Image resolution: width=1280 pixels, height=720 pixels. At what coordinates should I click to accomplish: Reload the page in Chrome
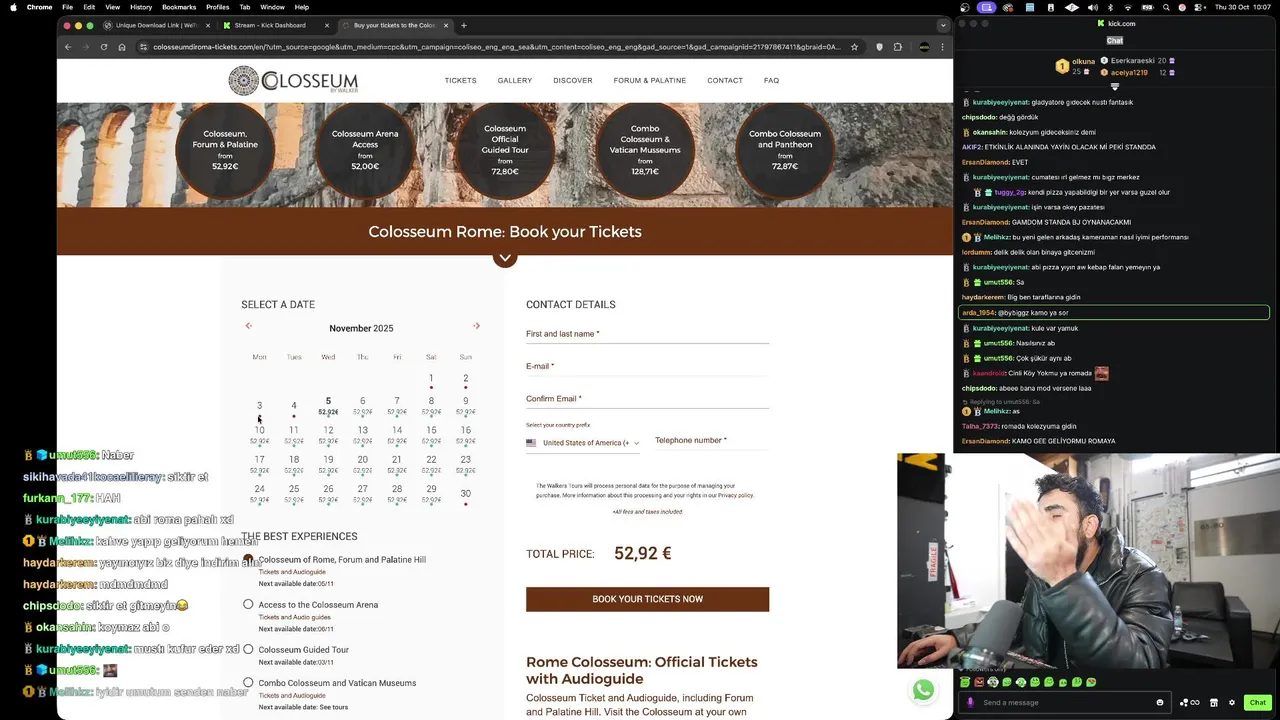103,47
